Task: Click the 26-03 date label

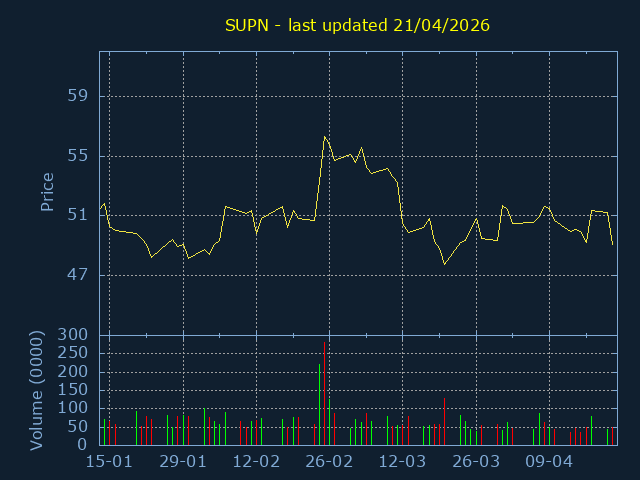Action: click(476, 462)
